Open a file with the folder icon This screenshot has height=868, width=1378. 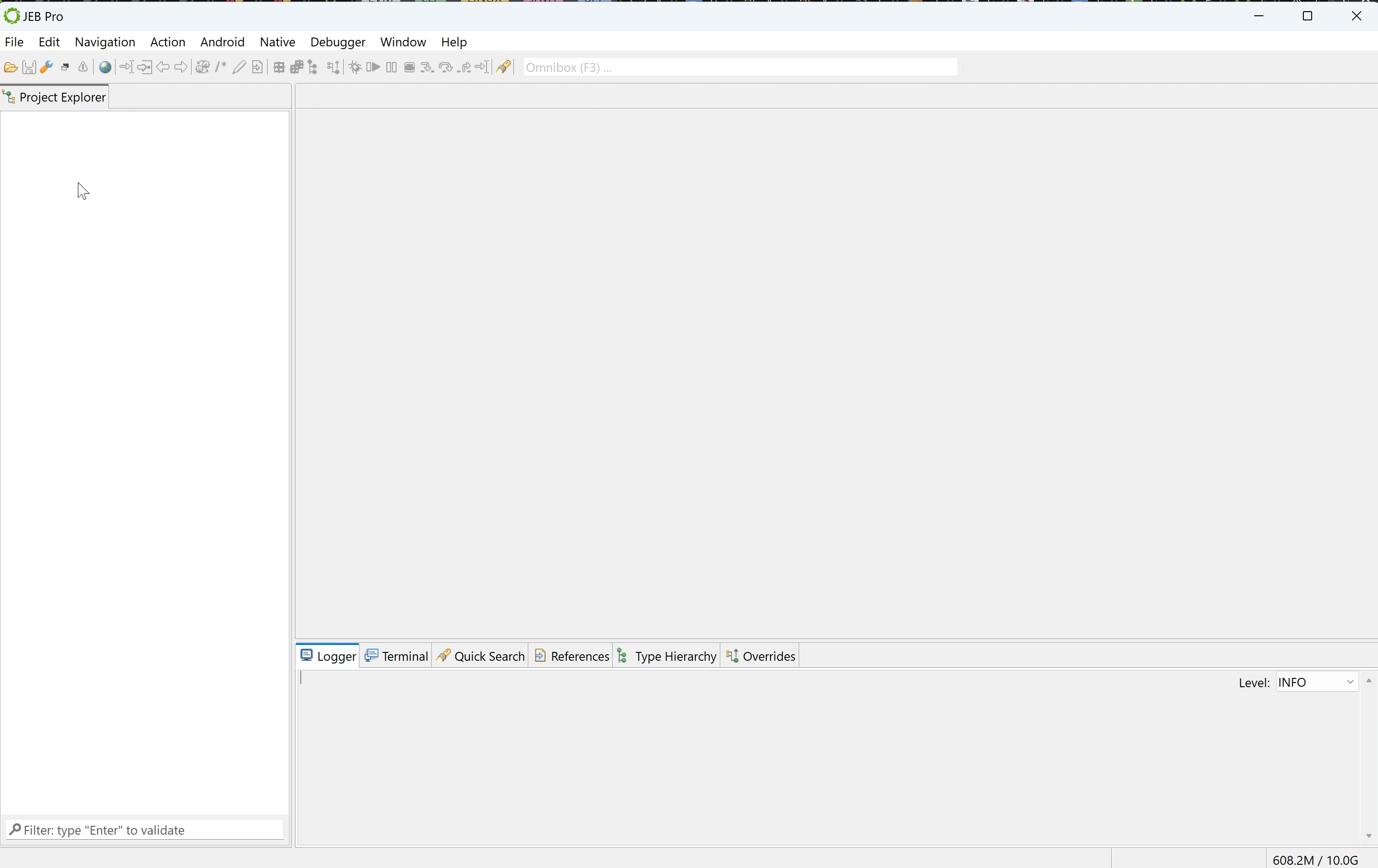pos(10,68)
